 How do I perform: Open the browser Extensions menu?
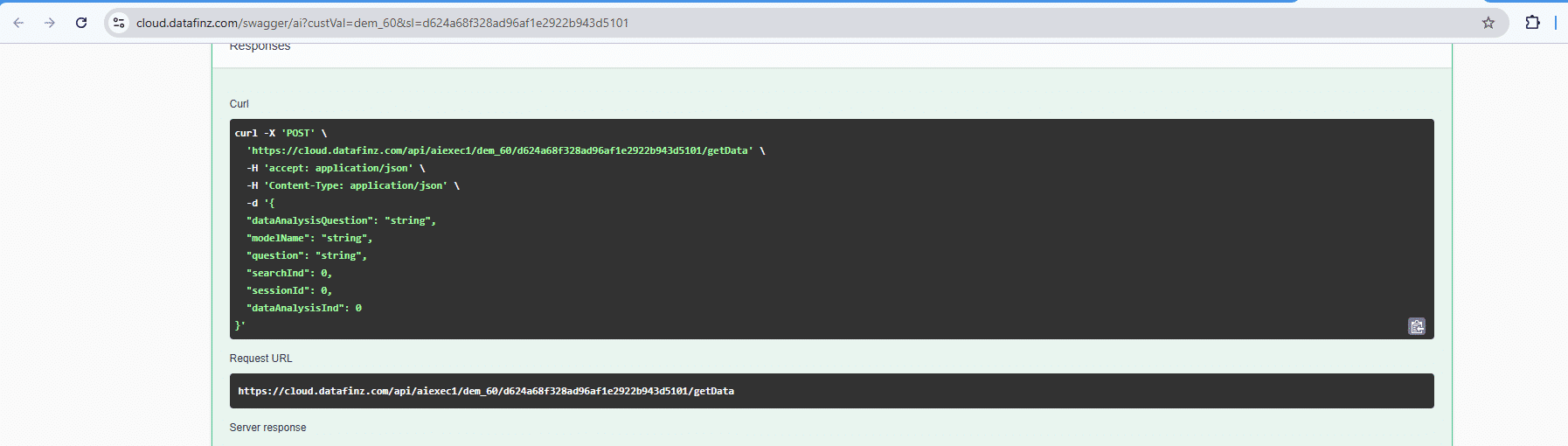[1532, 23]
